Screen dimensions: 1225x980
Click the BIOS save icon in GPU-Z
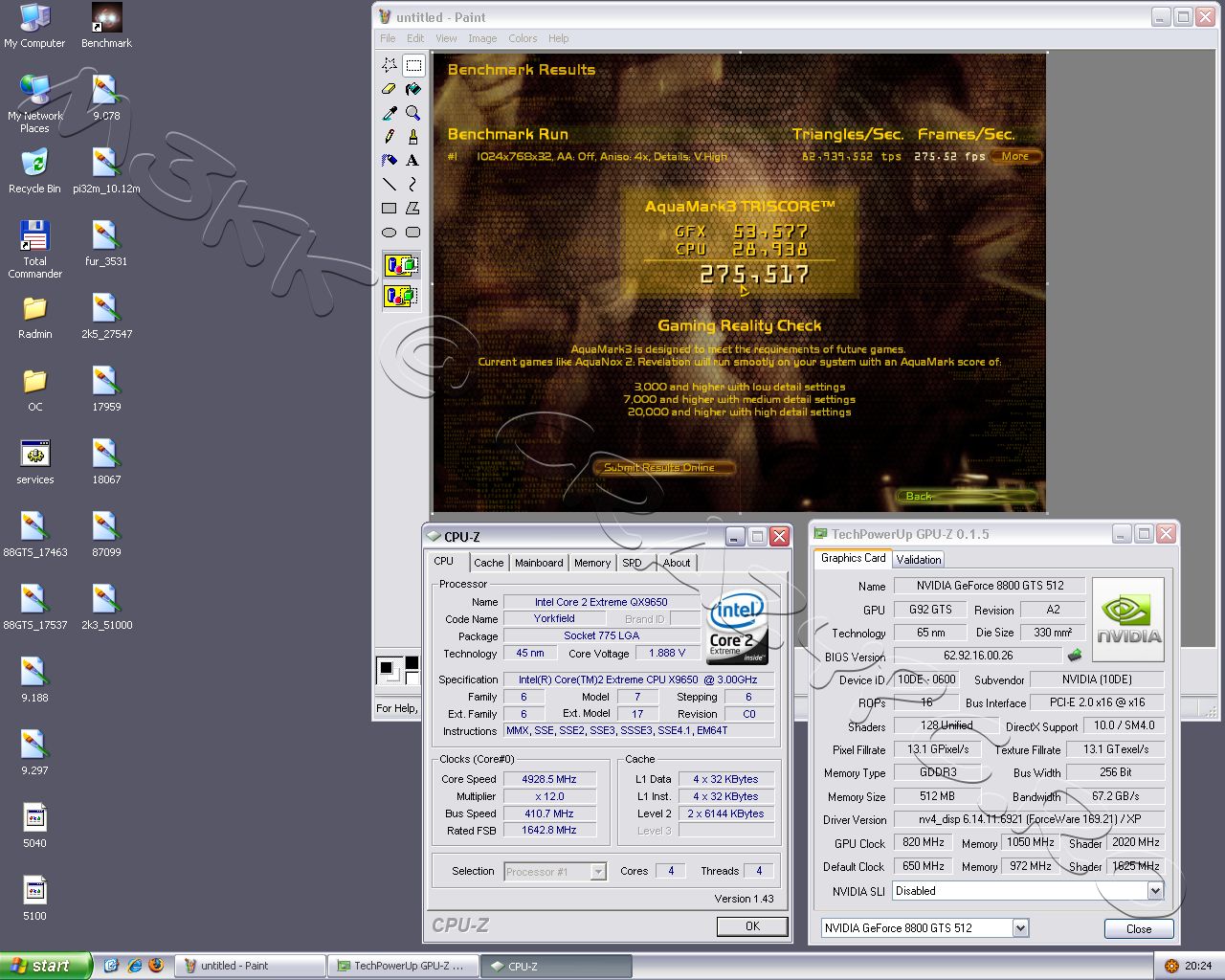(1075, 656)
